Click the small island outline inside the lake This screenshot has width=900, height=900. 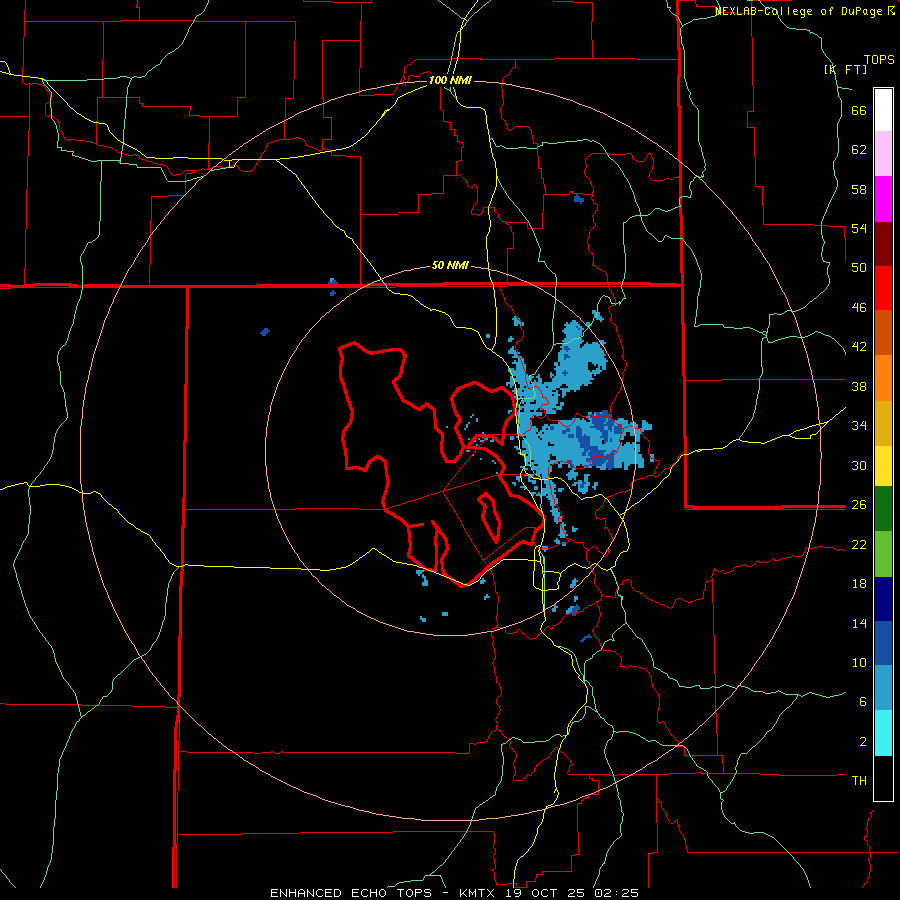[x=490, y=518]
